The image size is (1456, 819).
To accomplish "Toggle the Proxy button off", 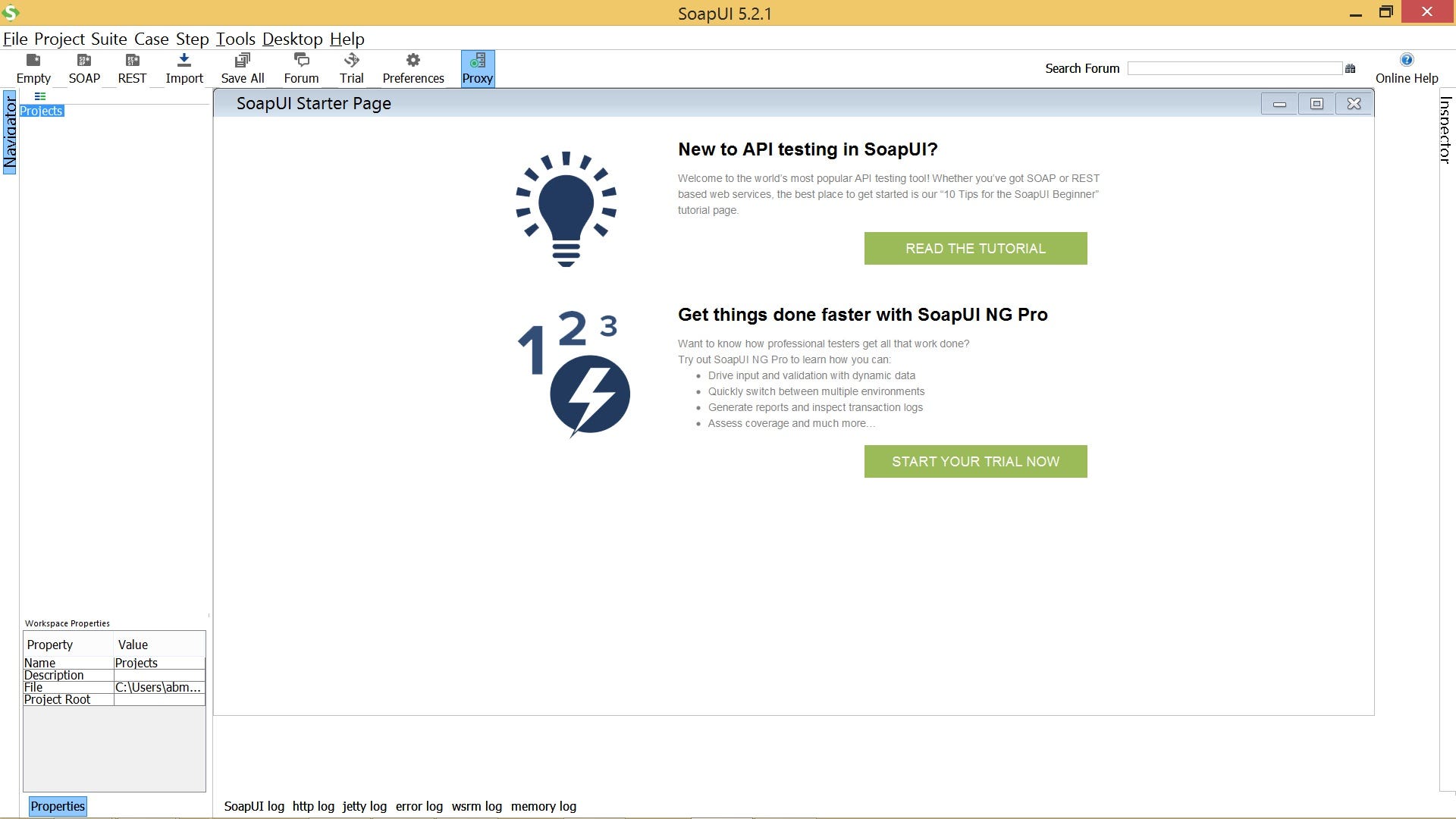I will [x=478, y=68].
